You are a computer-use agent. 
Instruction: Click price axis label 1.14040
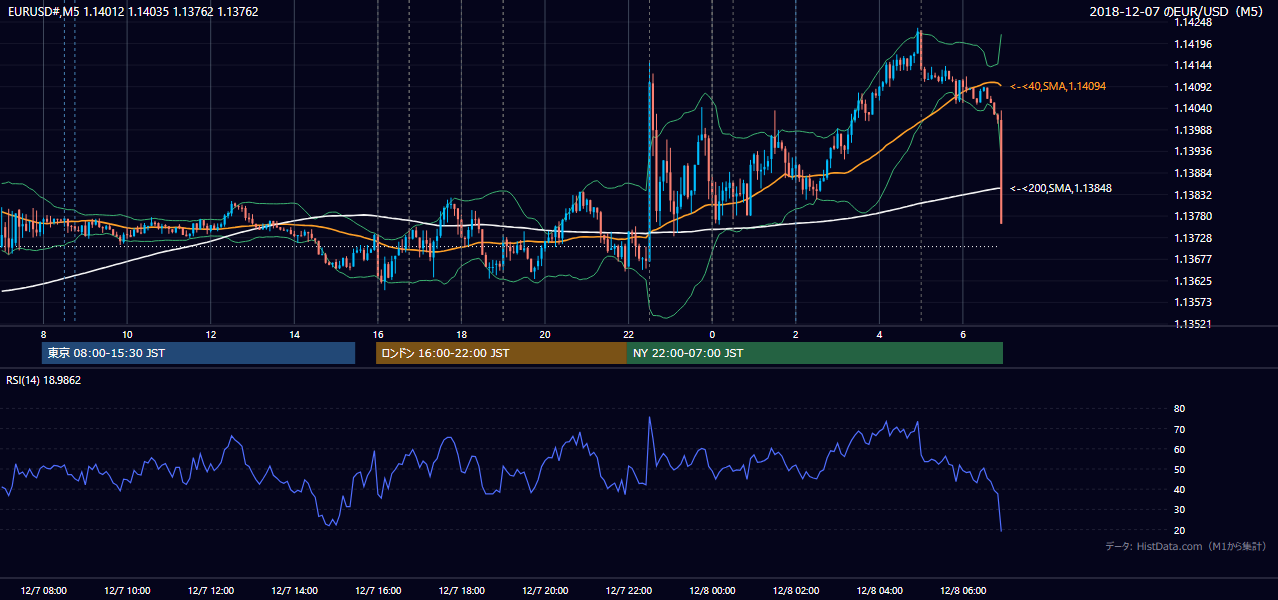pyautogui.click(x=1193, y=108)
